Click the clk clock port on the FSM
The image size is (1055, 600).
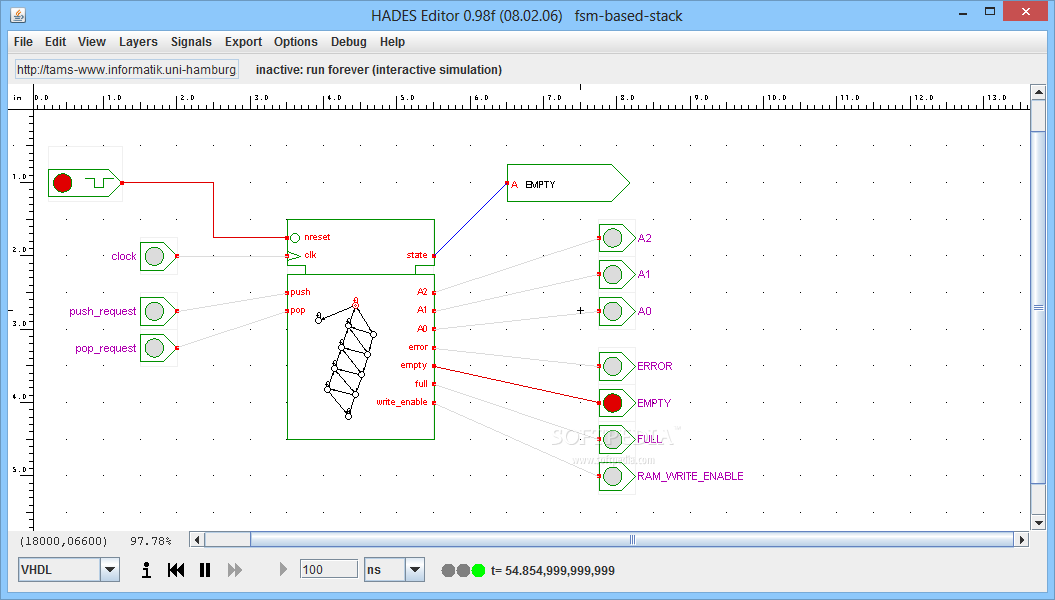click(294, 256)
